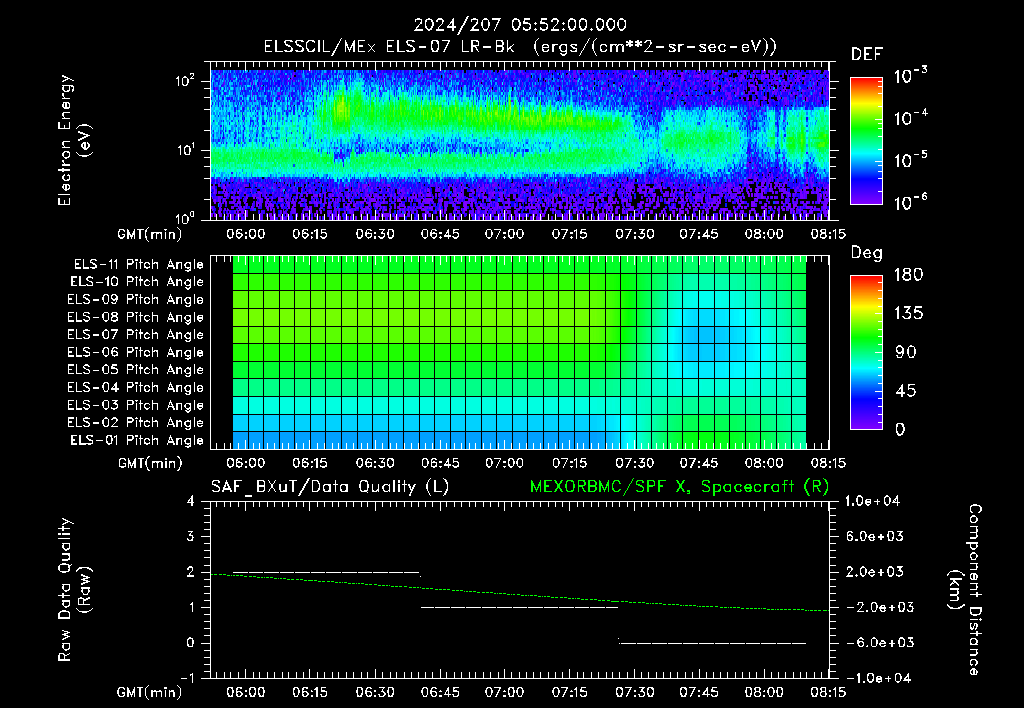Click the ELS-03 Pitch Angle row label
Viewport: 1024px width, 708px height.
pyautogui.click(x=135, y=405)
